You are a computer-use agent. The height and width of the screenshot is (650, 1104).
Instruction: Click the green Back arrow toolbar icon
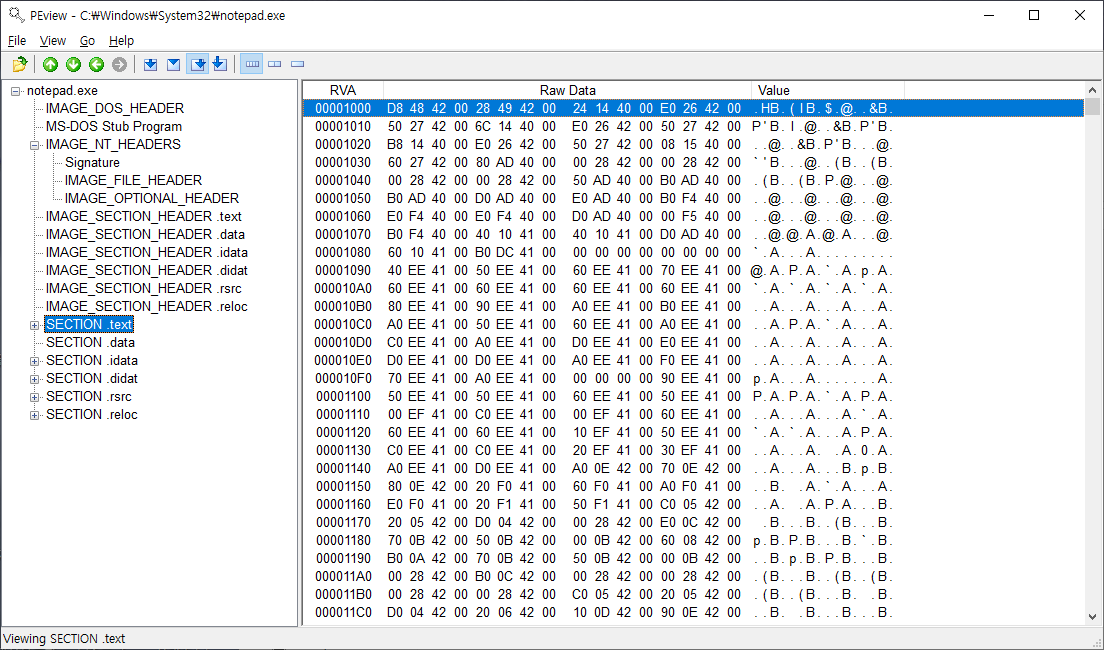tap(96, 65)
